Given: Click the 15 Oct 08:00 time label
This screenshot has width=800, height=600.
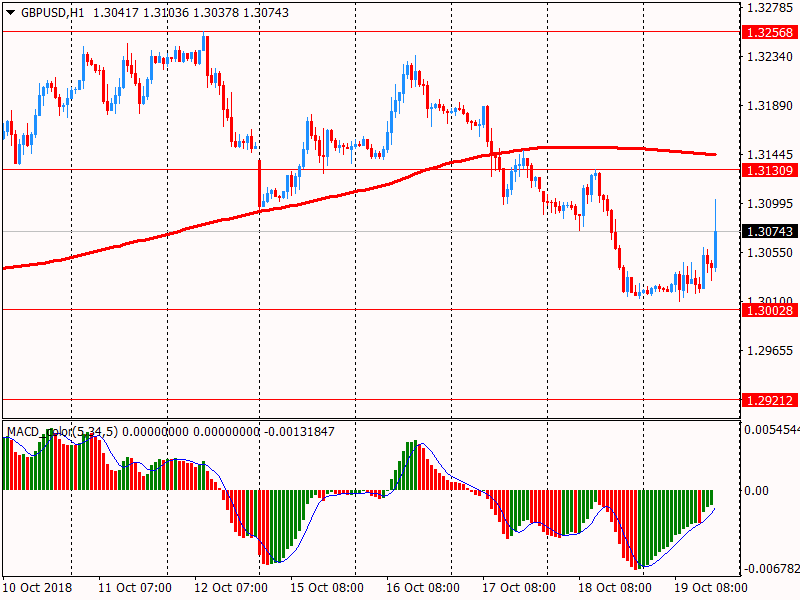Looking at the screenshot, I should point(327,588).
